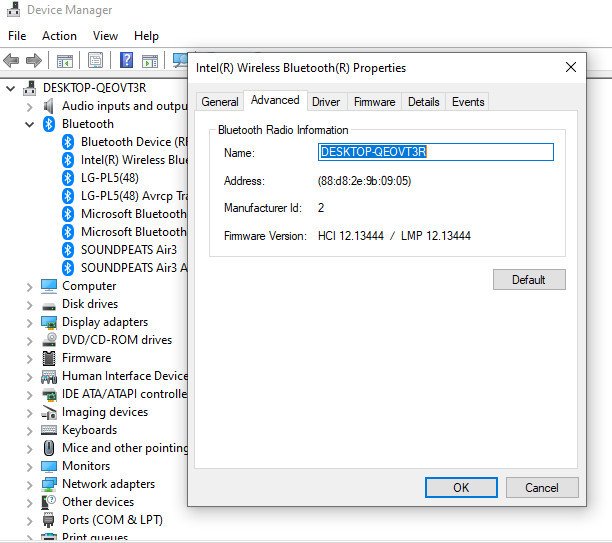Expand the Imaging devices category
The image size is (612, 543).
tap(28, 412)
